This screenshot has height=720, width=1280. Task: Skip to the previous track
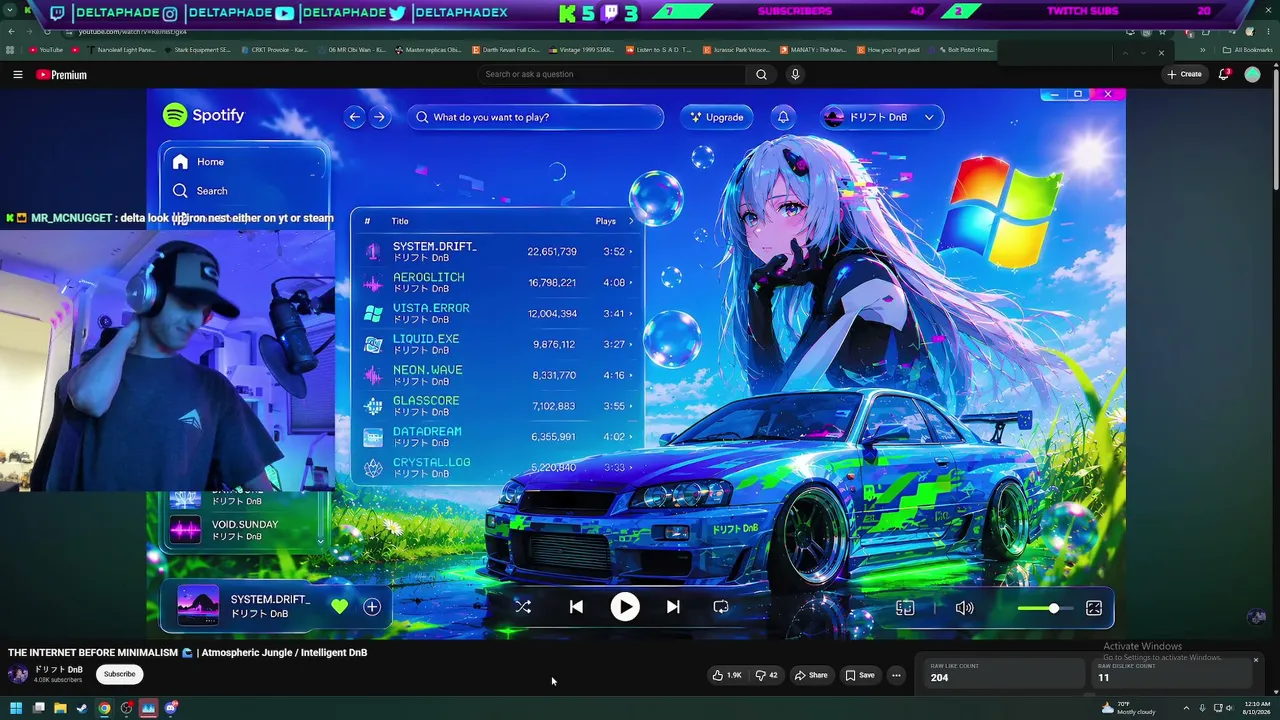(576, 607)
